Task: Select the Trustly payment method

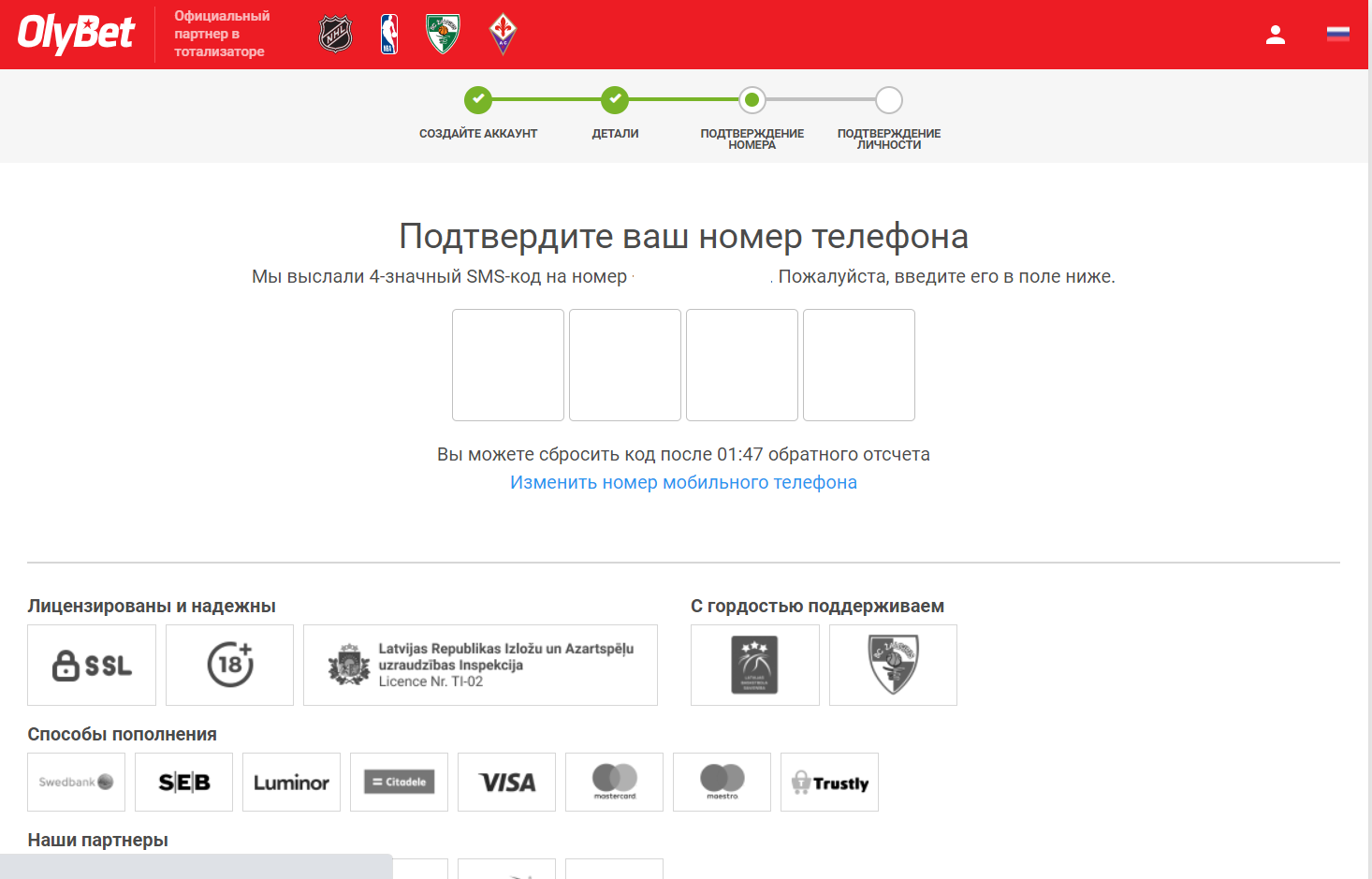Action: (x=829, y=782)
